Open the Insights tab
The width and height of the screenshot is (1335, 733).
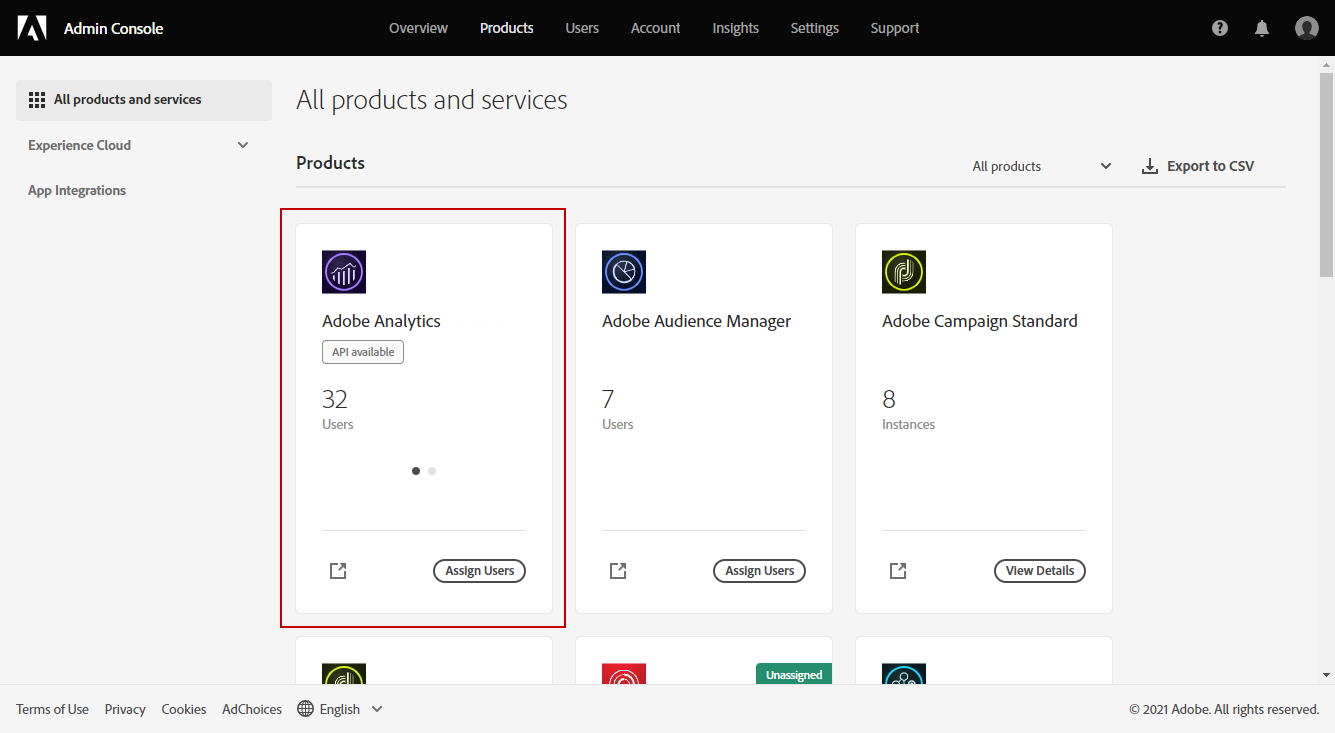[735, 28]
